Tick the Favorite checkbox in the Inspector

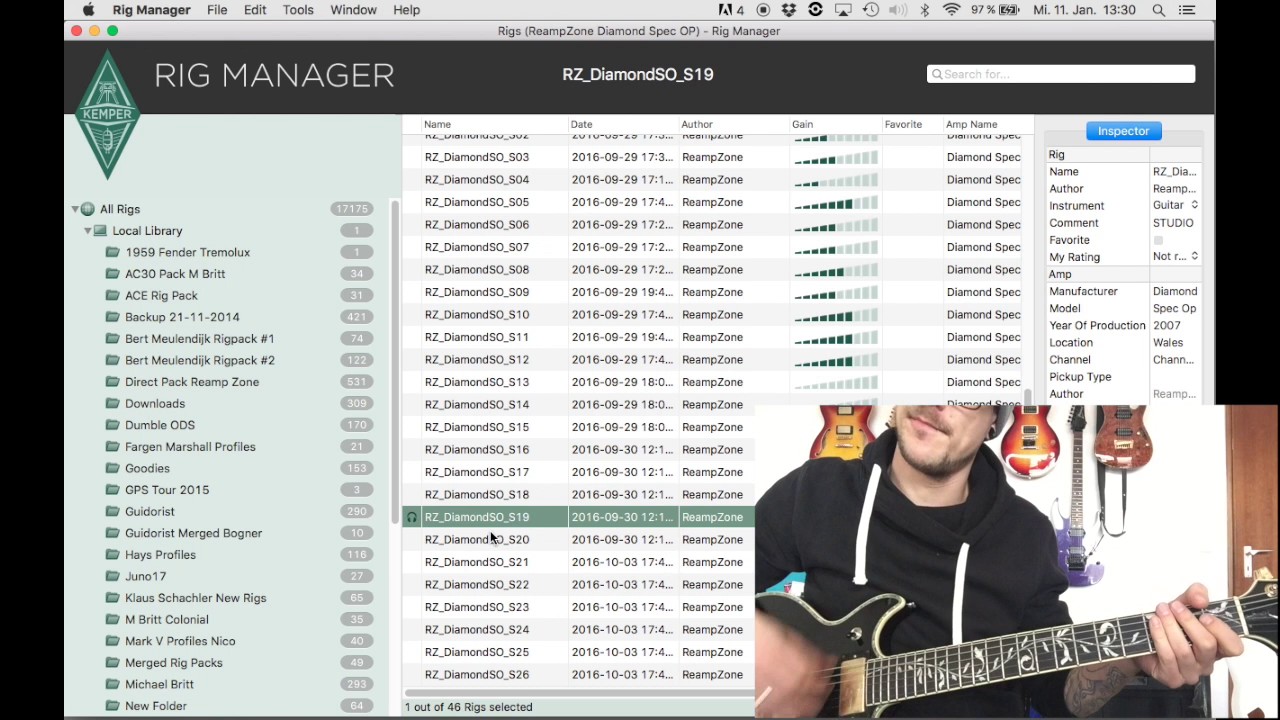click(1158, 240)
